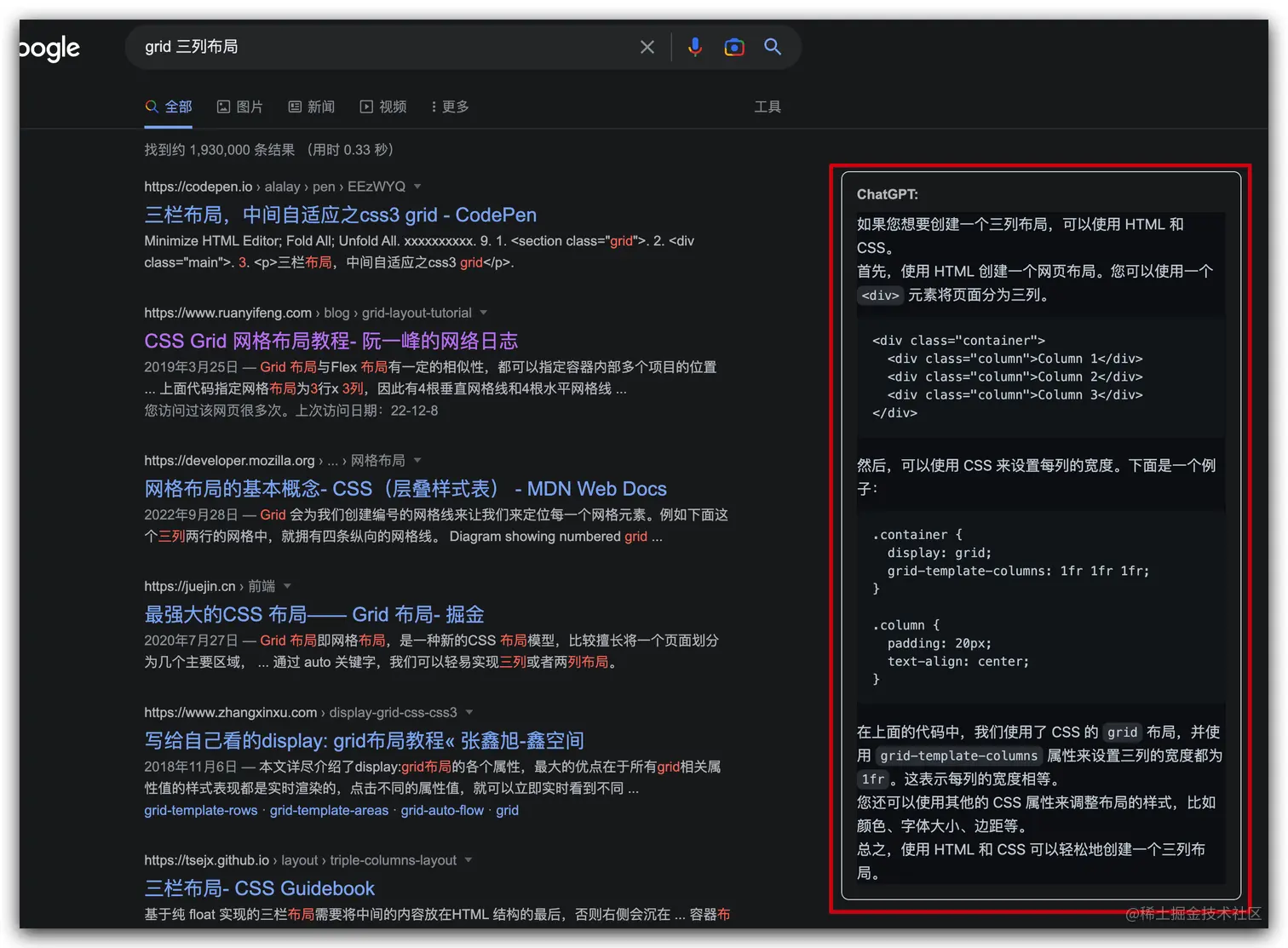Click the ruanyifeng.com breadcrumb URL

[308, 313]
